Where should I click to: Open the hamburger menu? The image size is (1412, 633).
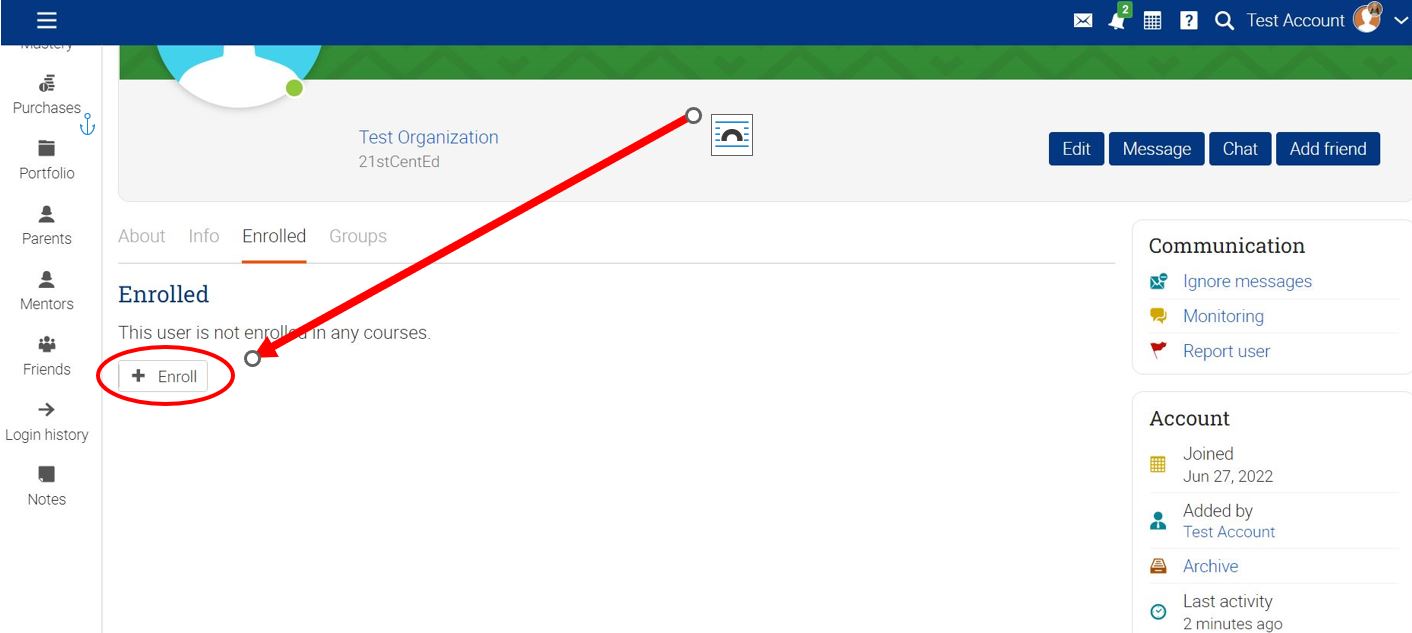[46, 21]
